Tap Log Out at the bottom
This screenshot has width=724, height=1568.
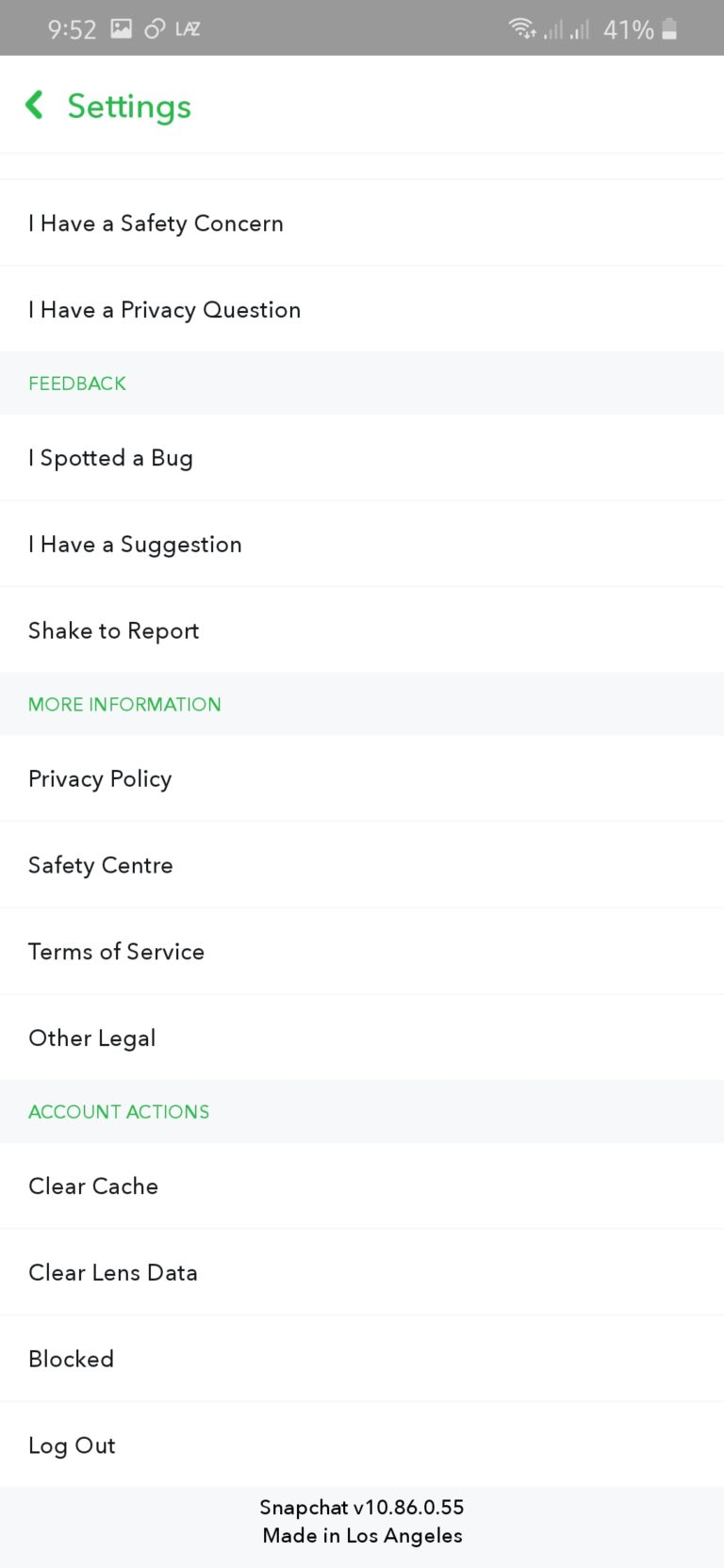[72, 1445]
